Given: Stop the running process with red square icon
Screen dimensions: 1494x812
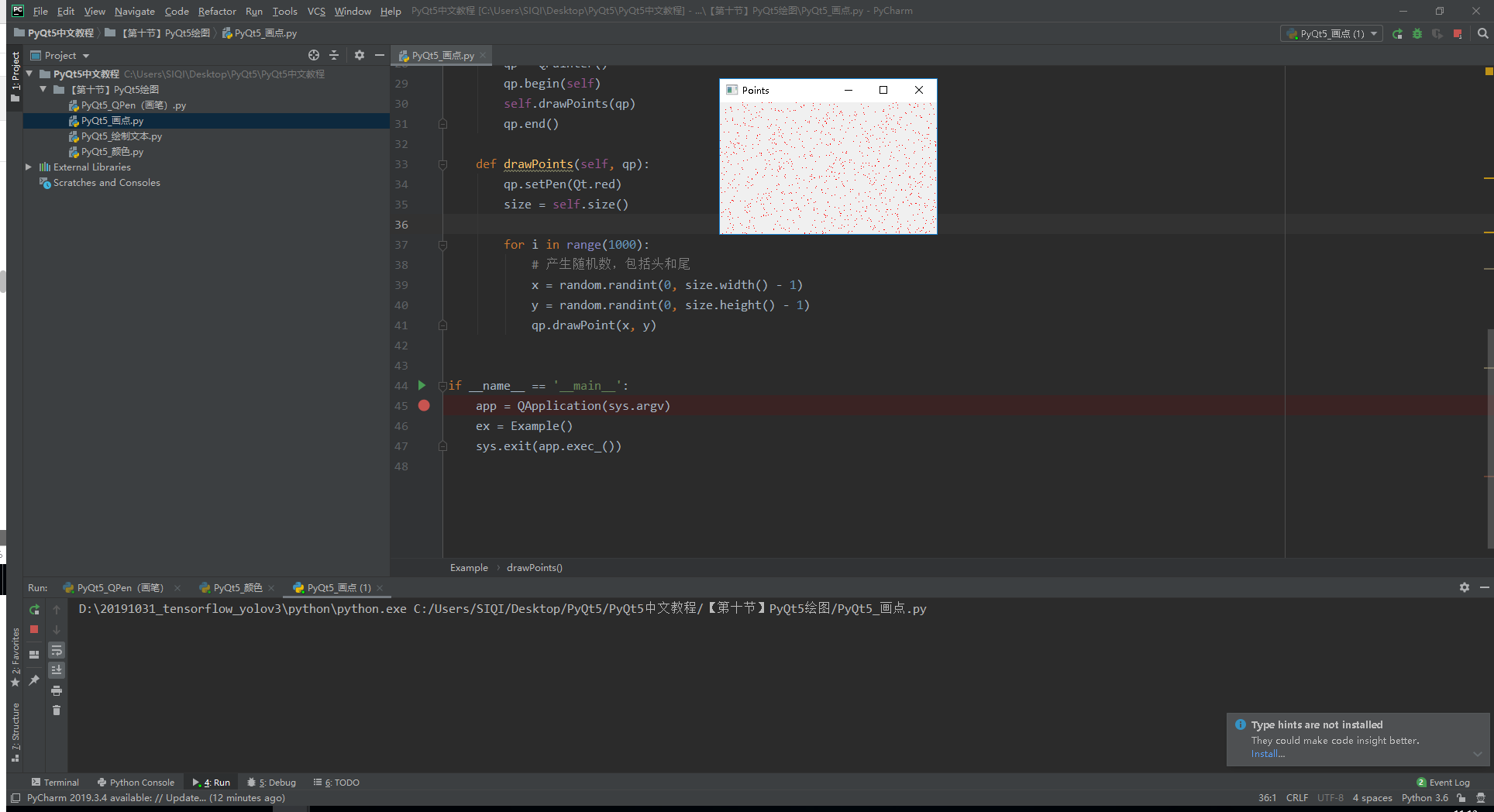Looking at the screenshot, I should [x=33, y=629].
